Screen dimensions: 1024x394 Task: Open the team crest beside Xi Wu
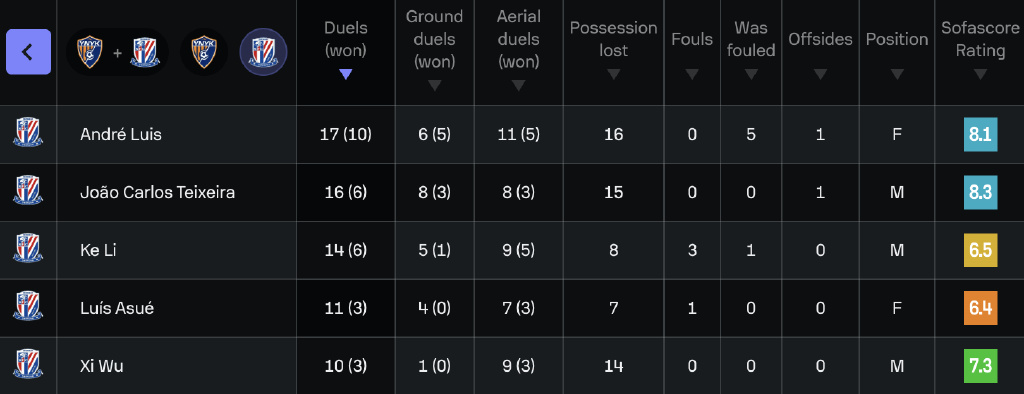pyautogui.click(x=28, y=365)
